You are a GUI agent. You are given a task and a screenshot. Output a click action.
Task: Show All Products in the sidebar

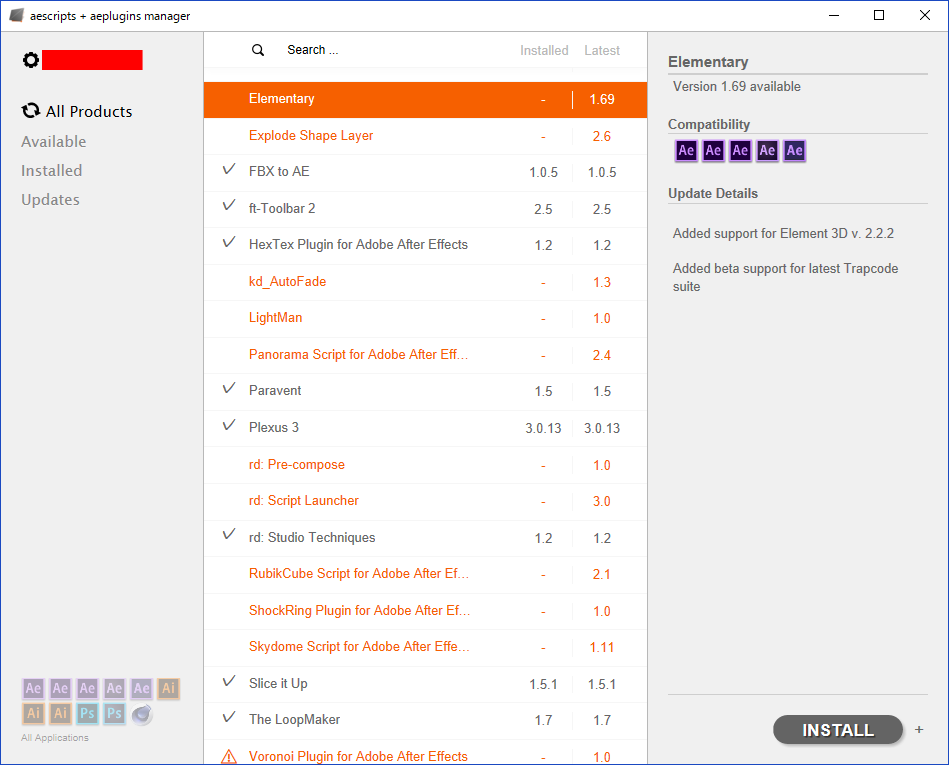pos(89,111)
